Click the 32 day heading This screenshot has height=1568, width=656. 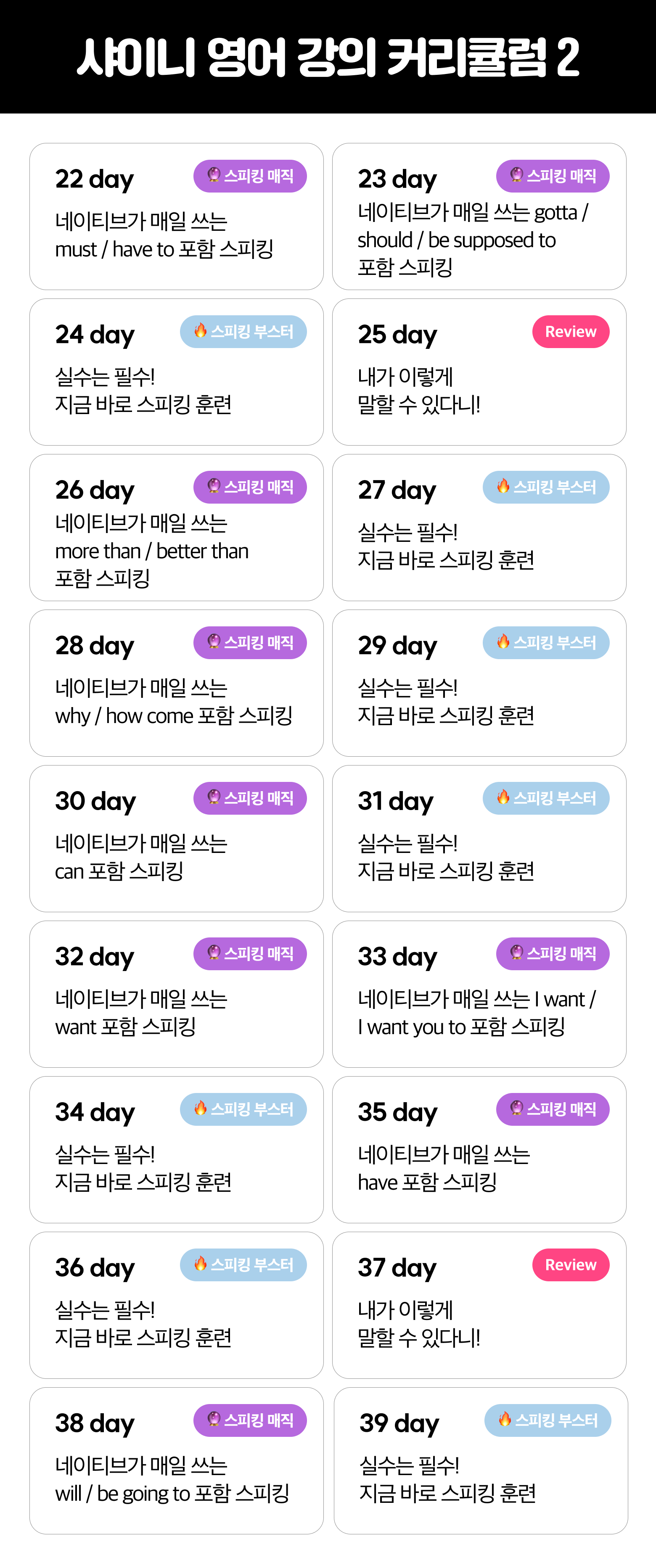(95, 957)
